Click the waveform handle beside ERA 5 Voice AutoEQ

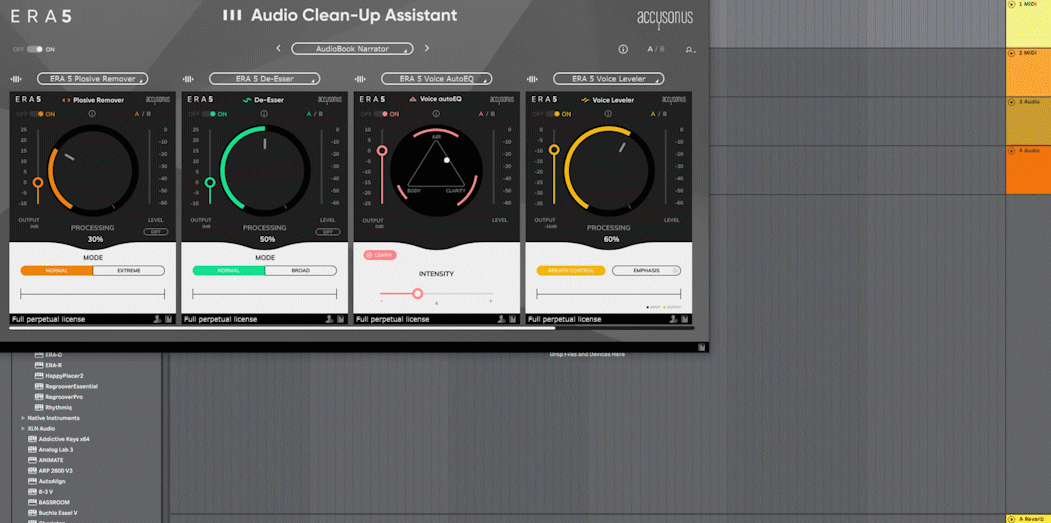point(361,79)
